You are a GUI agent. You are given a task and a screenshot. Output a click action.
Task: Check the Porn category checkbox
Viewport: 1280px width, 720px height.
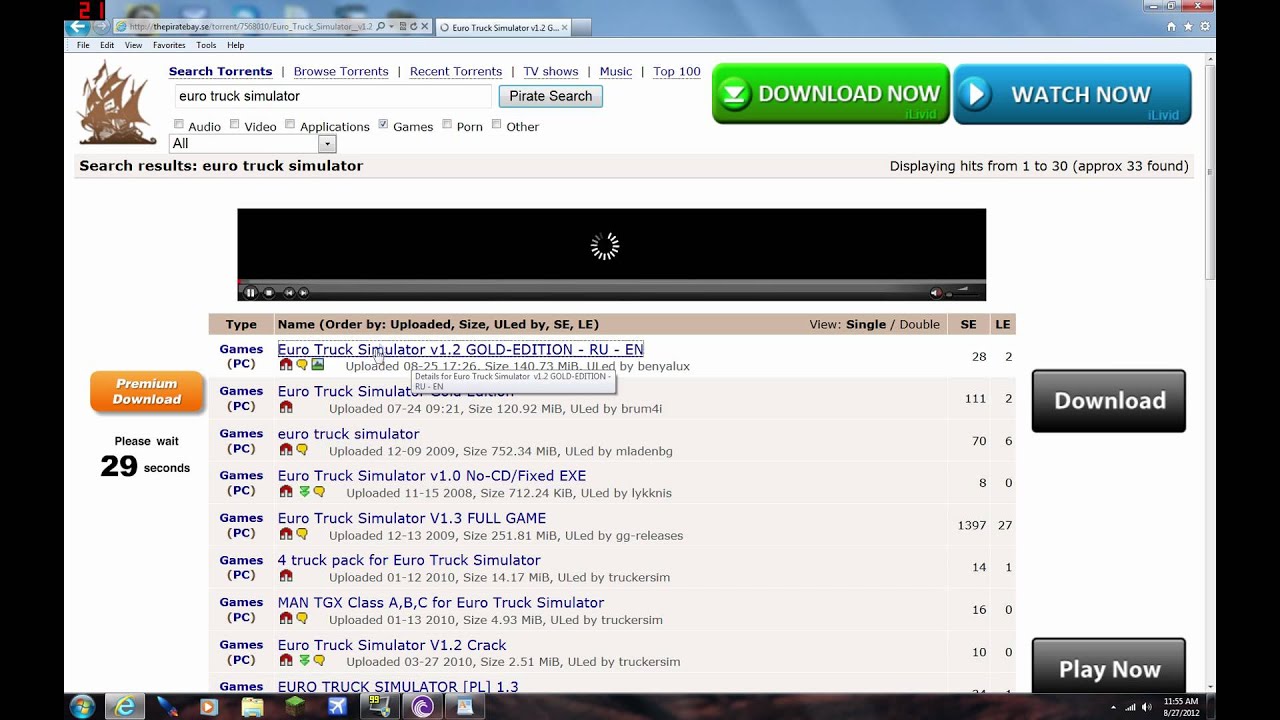coord(447,125)
